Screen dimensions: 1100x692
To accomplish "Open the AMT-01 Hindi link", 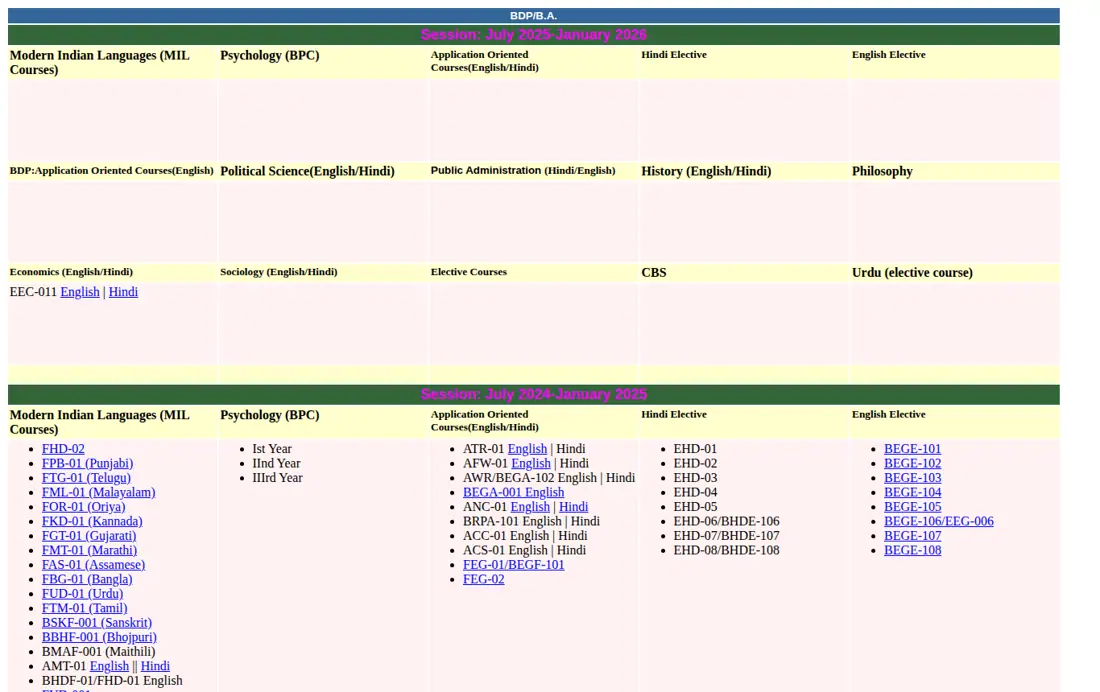I will 155,666.
